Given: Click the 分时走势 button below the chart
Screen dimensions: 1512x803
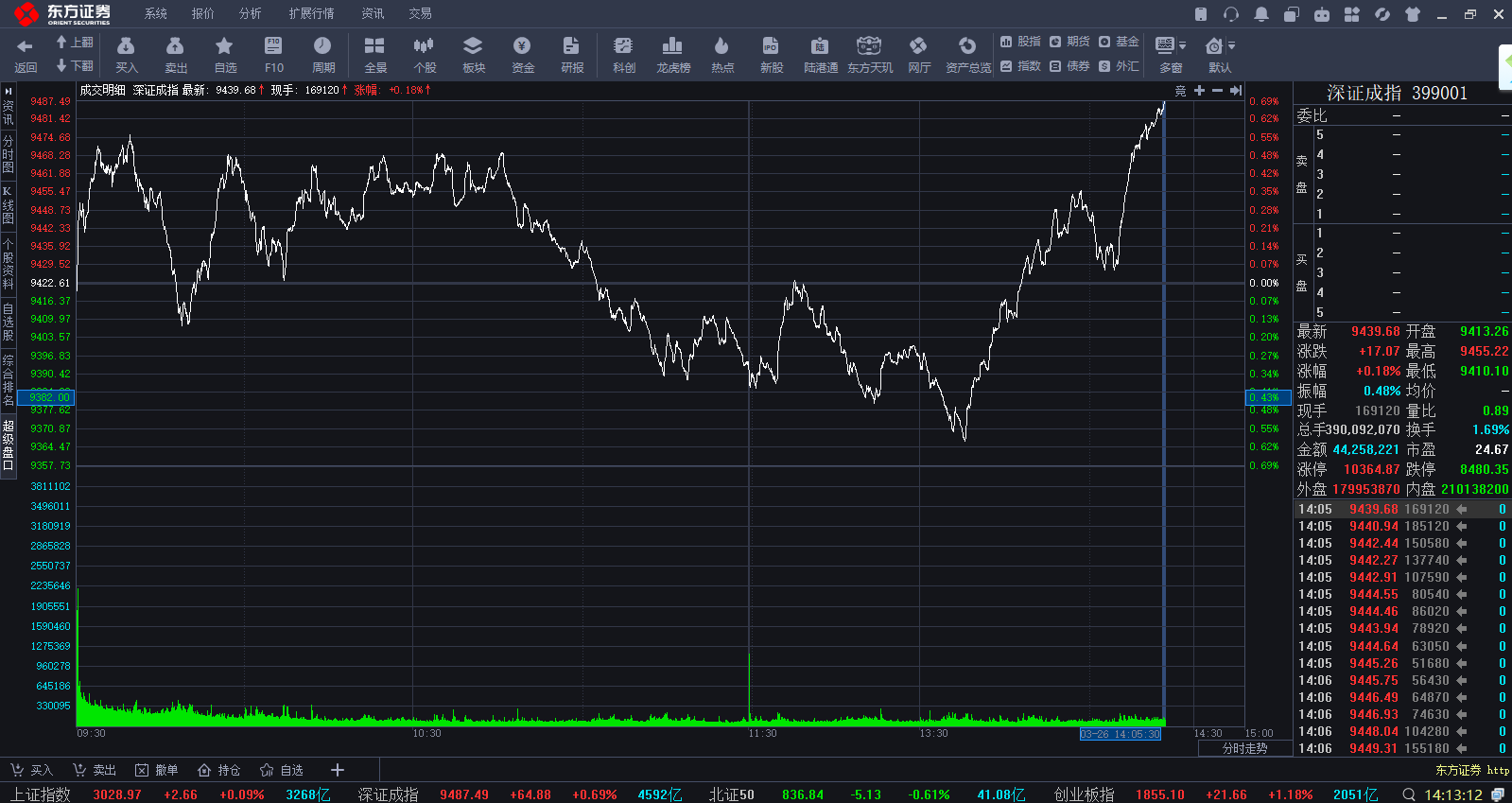Looking at the screenshot, I should [1244, 748].
